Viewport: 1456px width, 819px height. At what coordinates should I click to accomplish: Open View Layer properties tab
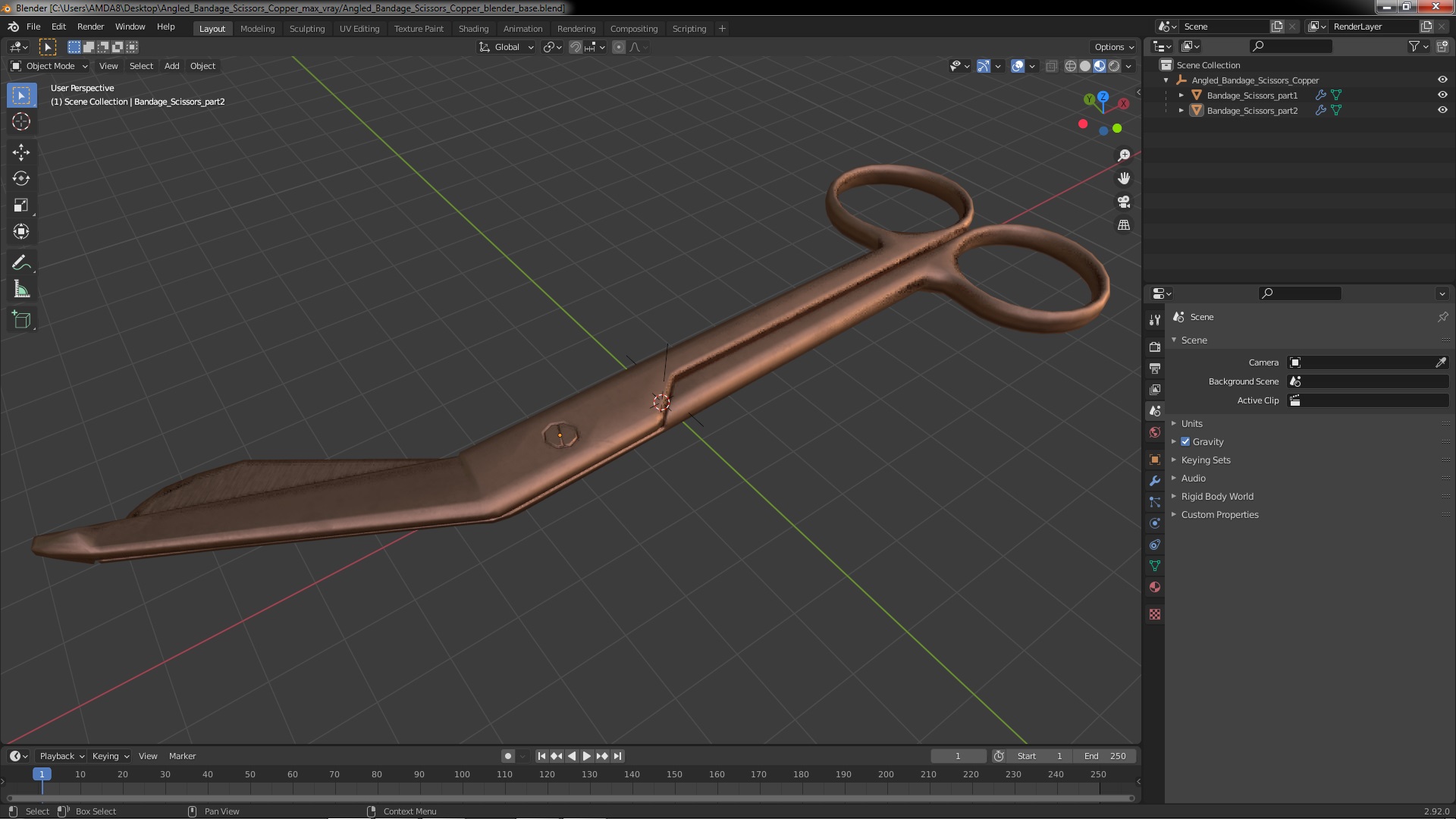[x=1155, y=389]
